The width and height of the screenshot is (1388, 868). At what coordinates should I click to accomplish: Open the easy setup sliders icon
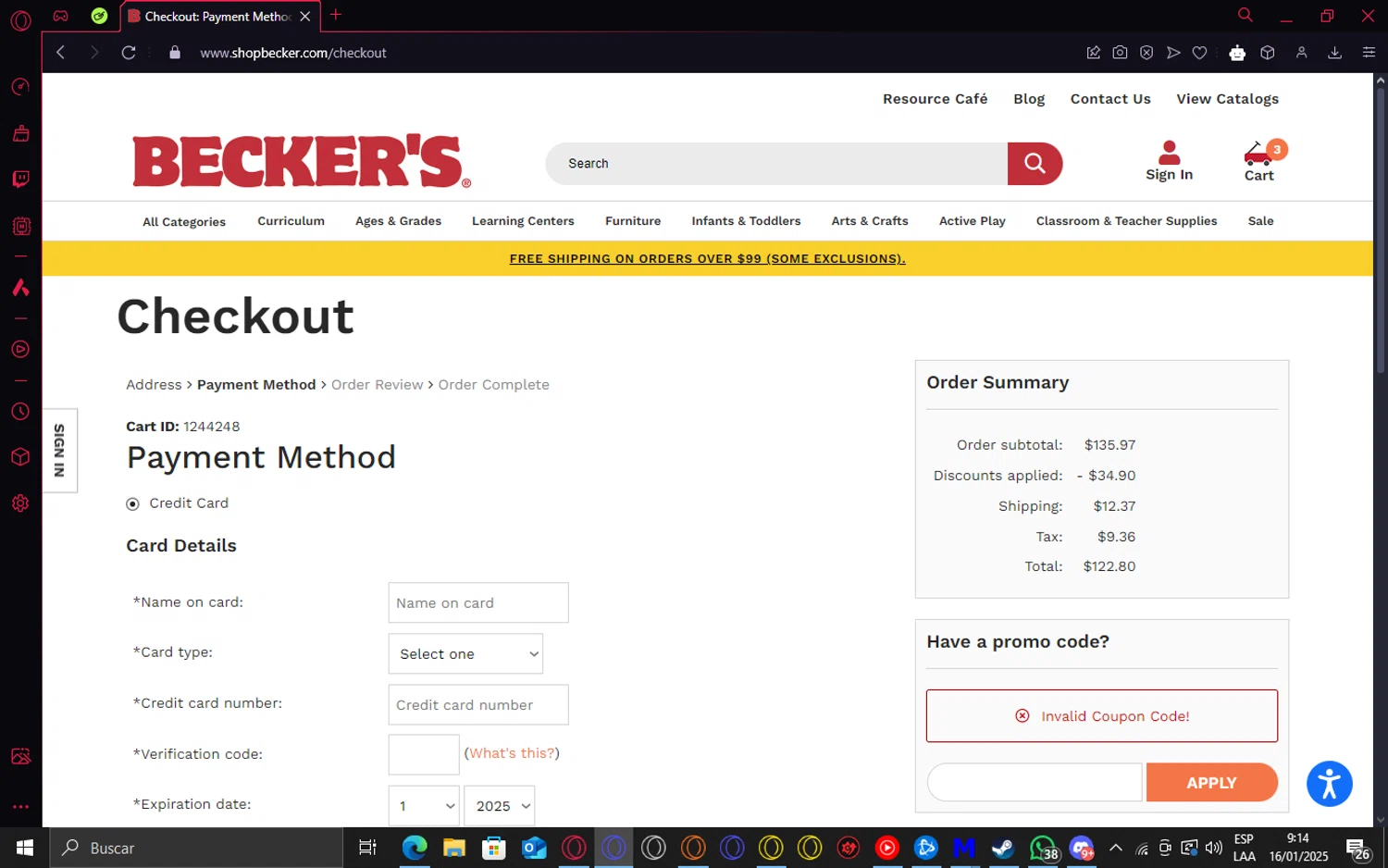1369,53
